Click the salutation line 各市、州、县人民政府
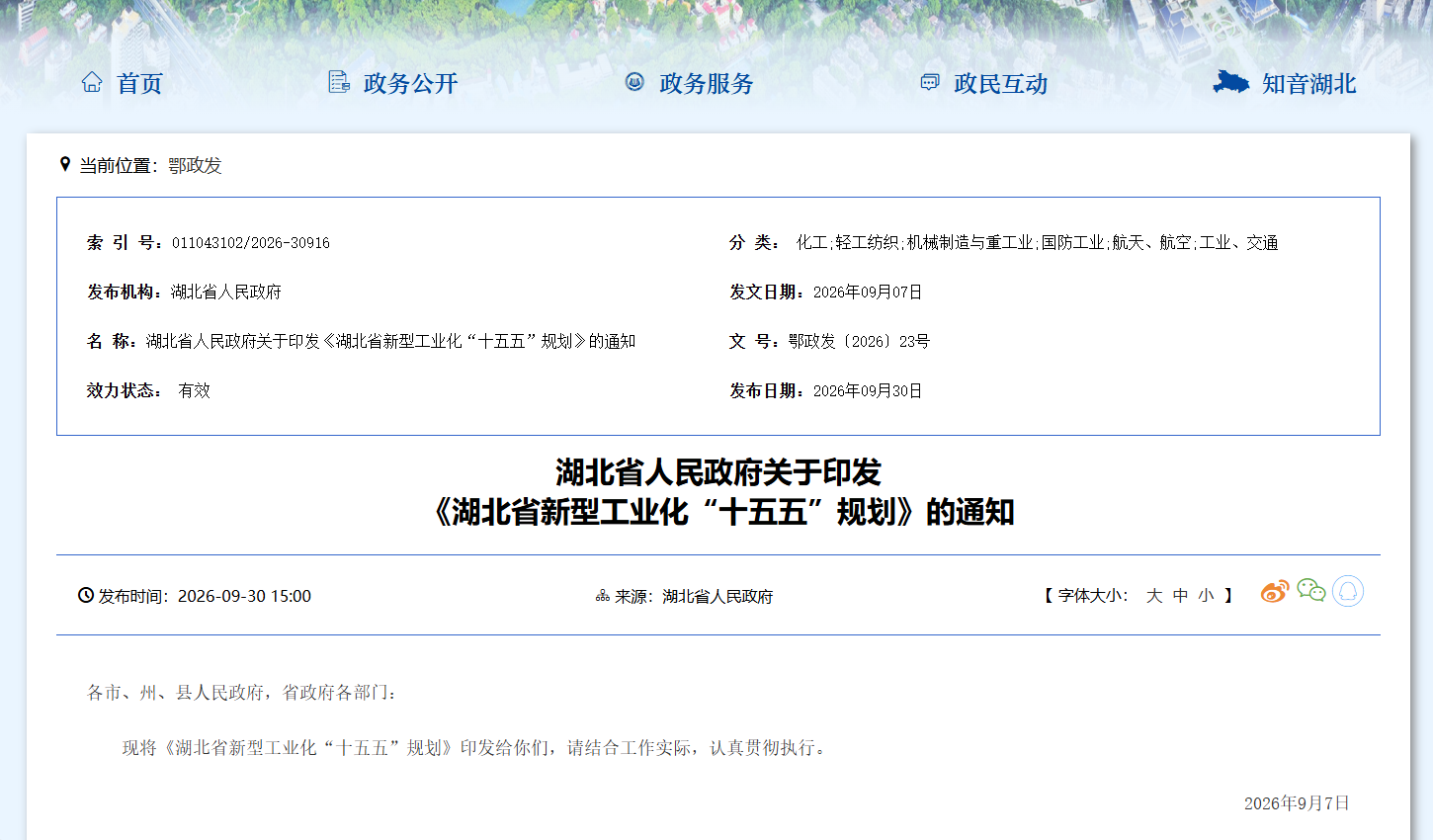 tap(242, 693)
